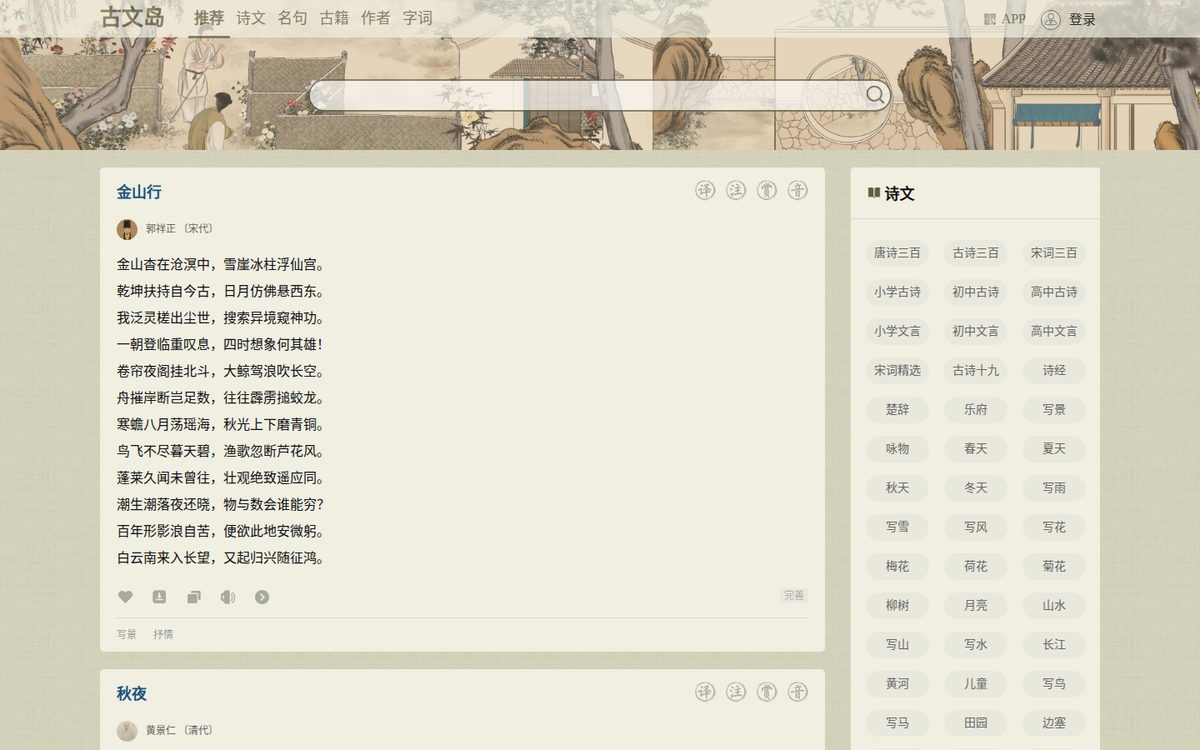Show appreciation (赏) for 秋夜
Image resolution: width=1200 pixels, height=750 pixels.
point(767,692)
